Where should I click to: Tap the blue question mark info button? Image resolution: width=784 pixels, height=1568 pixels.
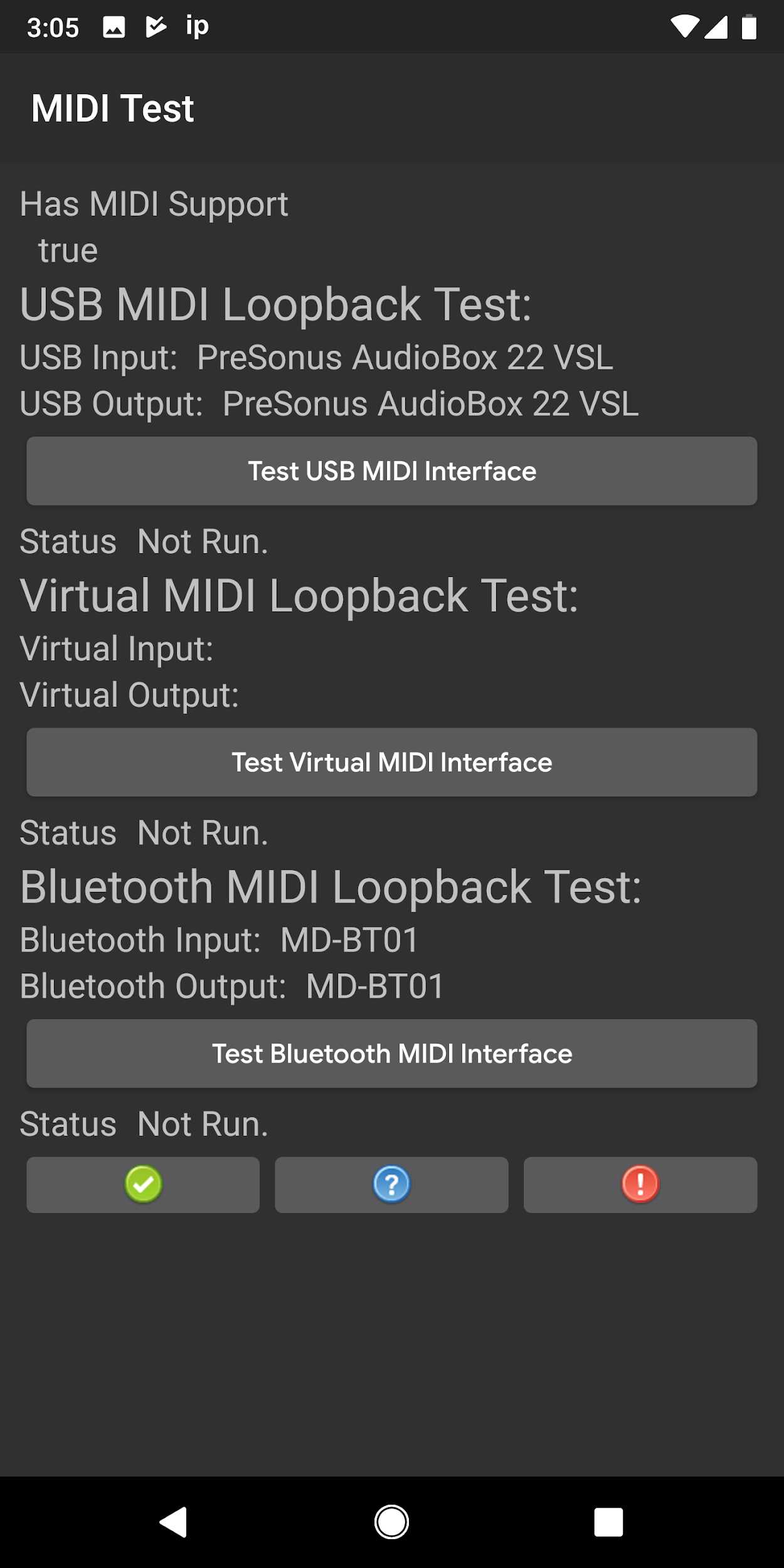tap(391, 1184)
